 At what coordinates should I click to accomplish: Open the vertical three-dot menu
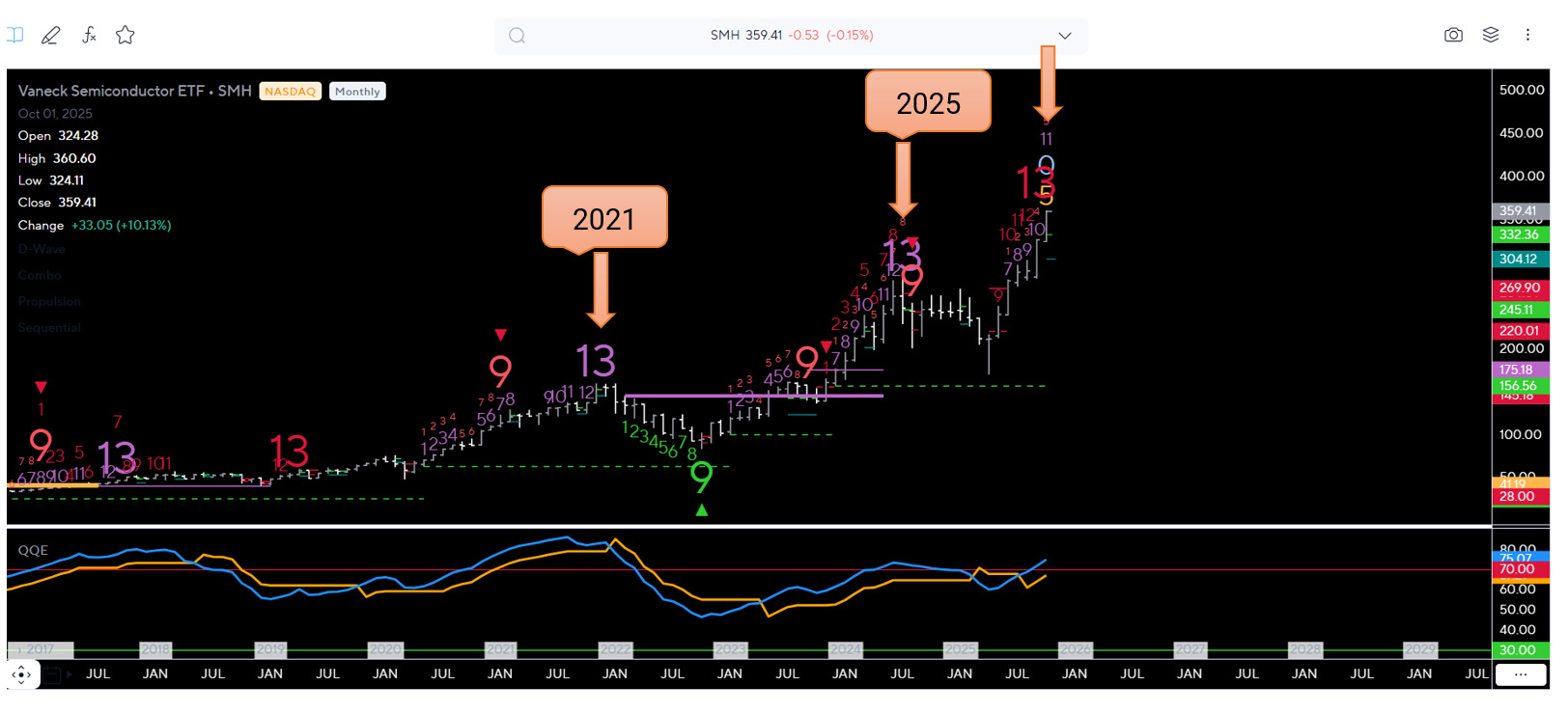point(1527,35)
